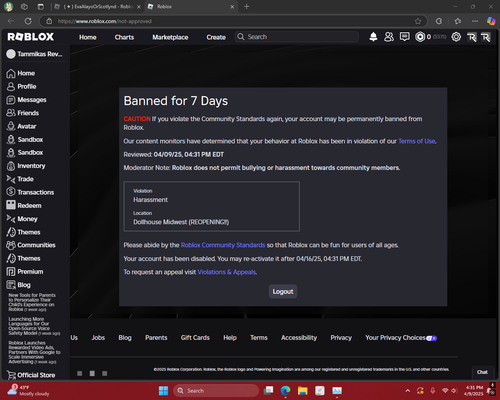Click the browser address bar
This screenshot has height=400, width=500.
click(233, 21)
